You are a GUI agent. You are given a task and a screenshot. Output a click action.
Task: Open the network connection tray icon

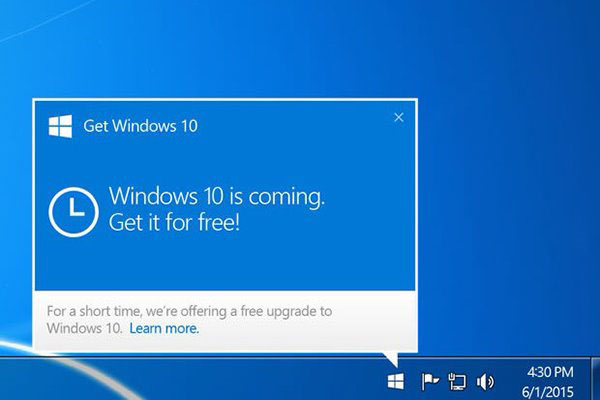(457, 381)
